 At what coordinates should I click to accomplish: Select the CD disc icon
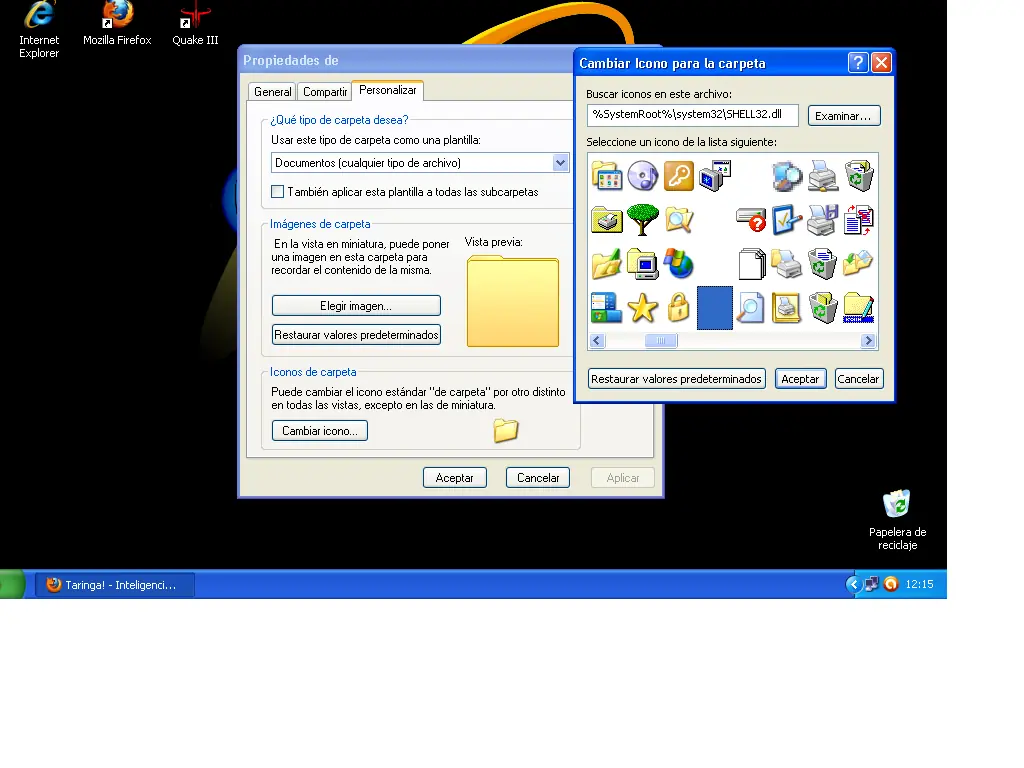pos(643,176)
